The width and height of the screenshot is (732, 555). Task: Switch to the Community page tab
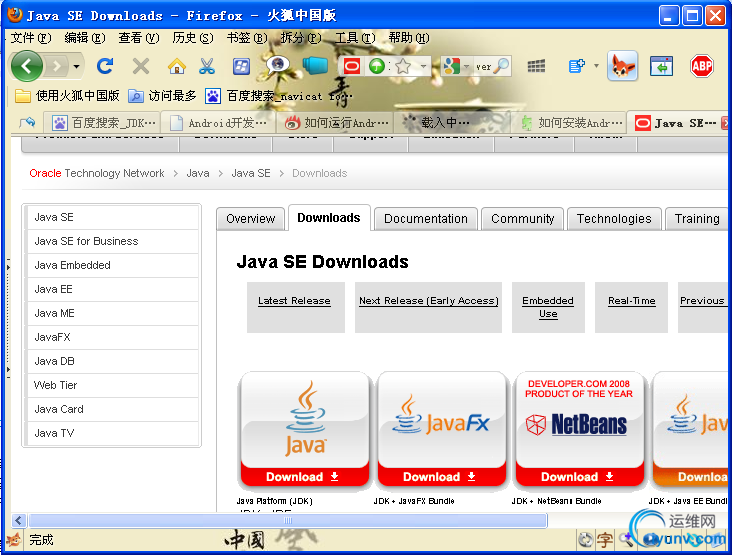click(x=522, y=219)
